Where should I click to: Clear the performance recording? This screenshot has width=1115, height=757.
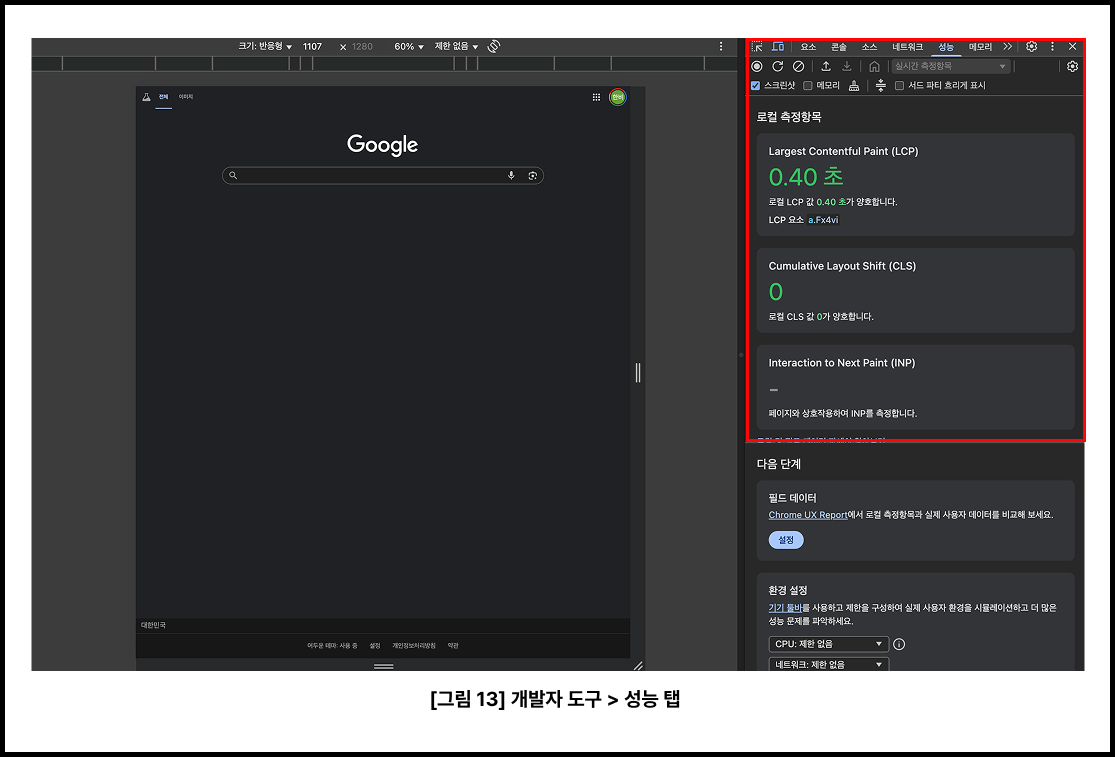point(799,66)
